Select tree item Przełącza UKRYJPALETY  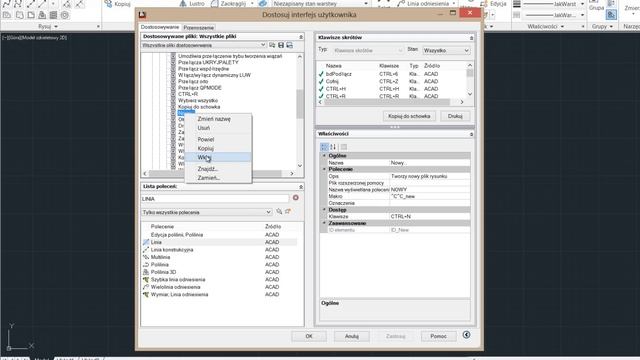click(x=208, y=62)
